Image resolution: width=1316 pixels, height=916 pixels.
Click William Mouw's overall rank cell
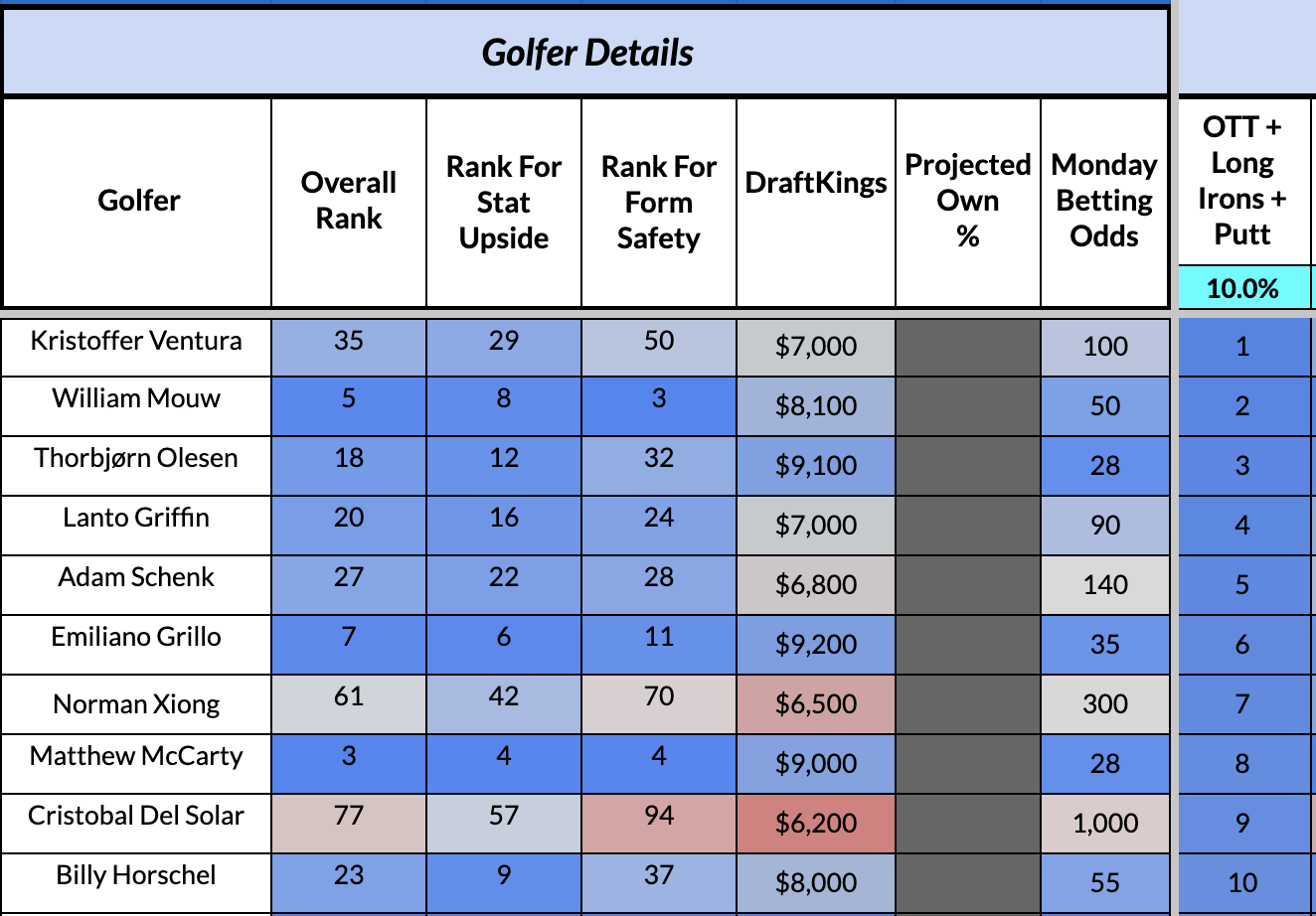pyautogui.click(x=349, y=399)
